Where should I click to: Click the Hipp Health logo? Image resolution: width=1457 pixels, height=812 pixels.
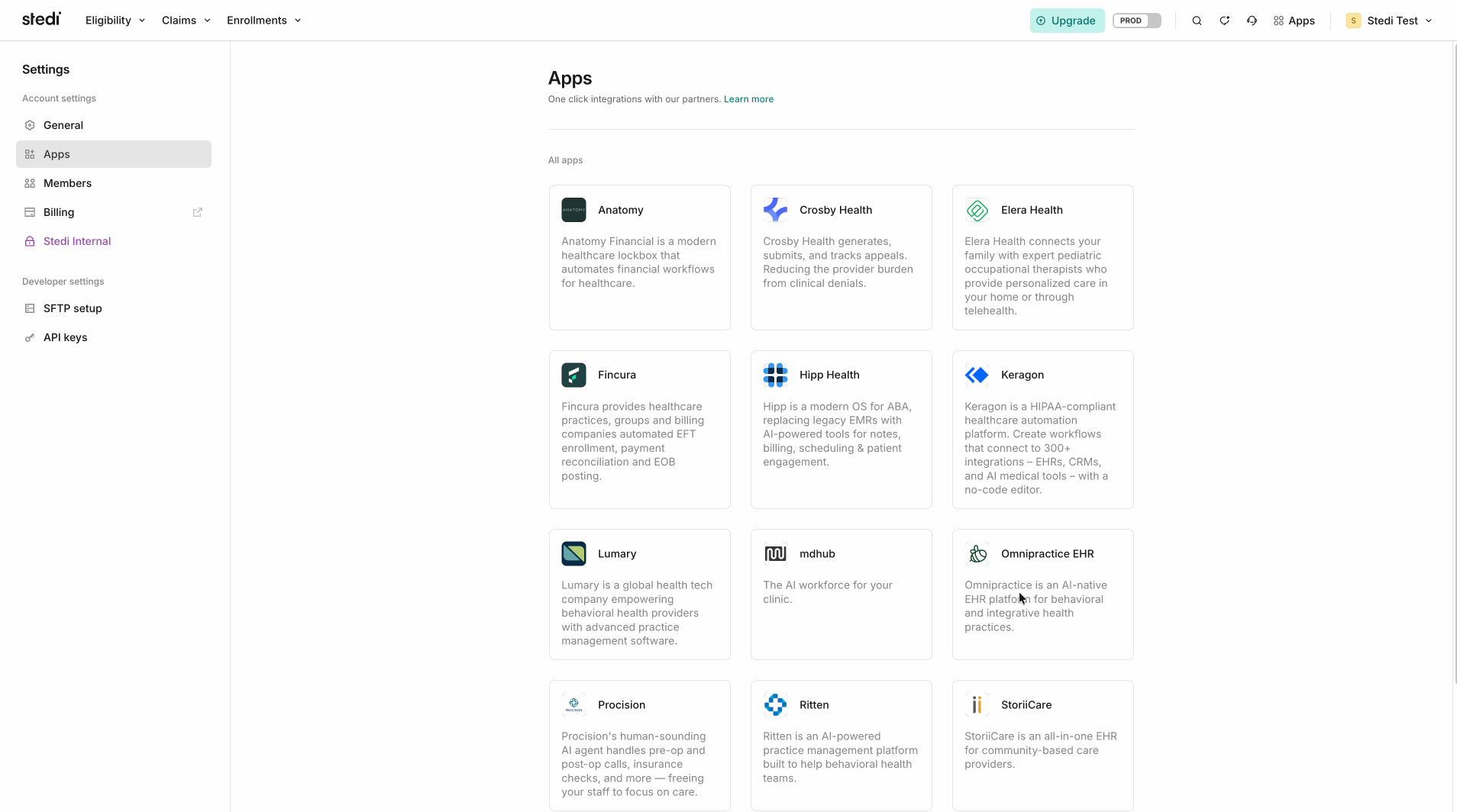tap(775, 375)
